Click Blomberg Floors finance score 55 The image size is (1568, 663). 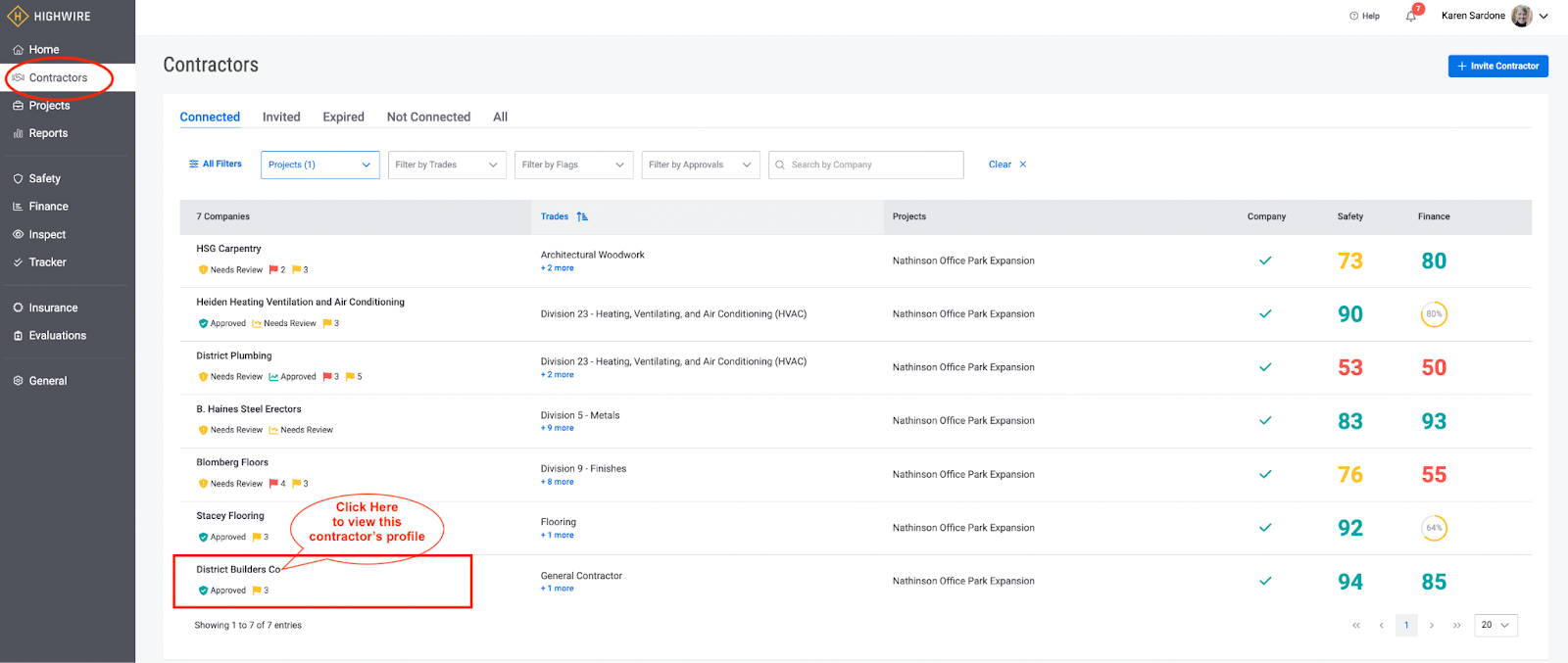[x=1434, y=475]
